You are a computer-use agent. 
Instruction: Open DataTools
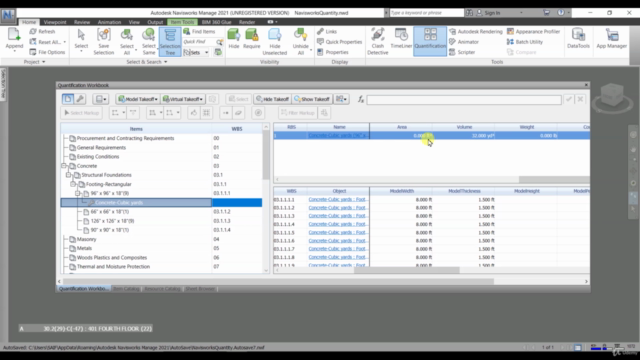[x=578, y=39]
